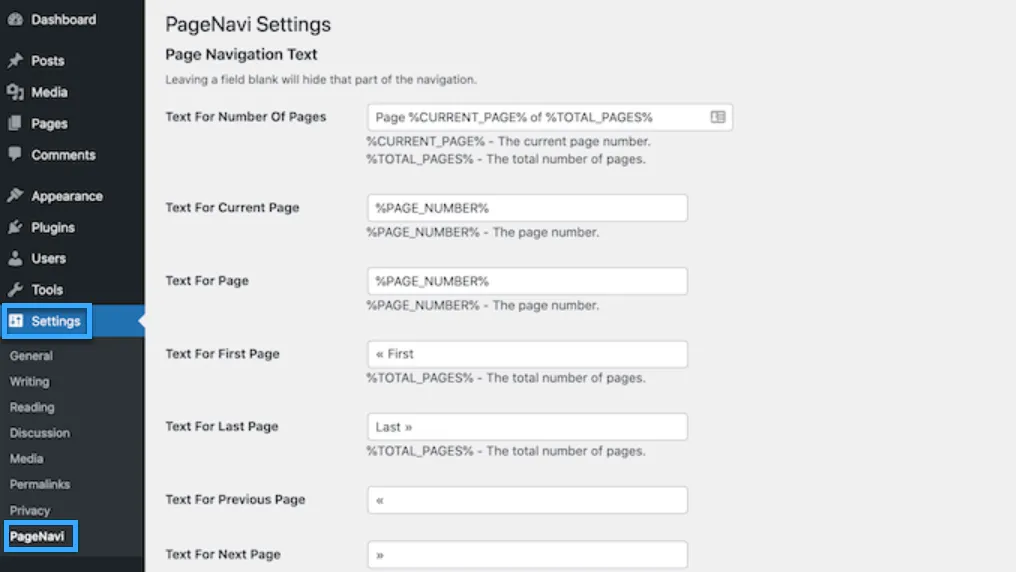The height and width of the screenshot is (572, 1016).
Task: Click the Comments speech bubble icon
Action: point(16,154)
